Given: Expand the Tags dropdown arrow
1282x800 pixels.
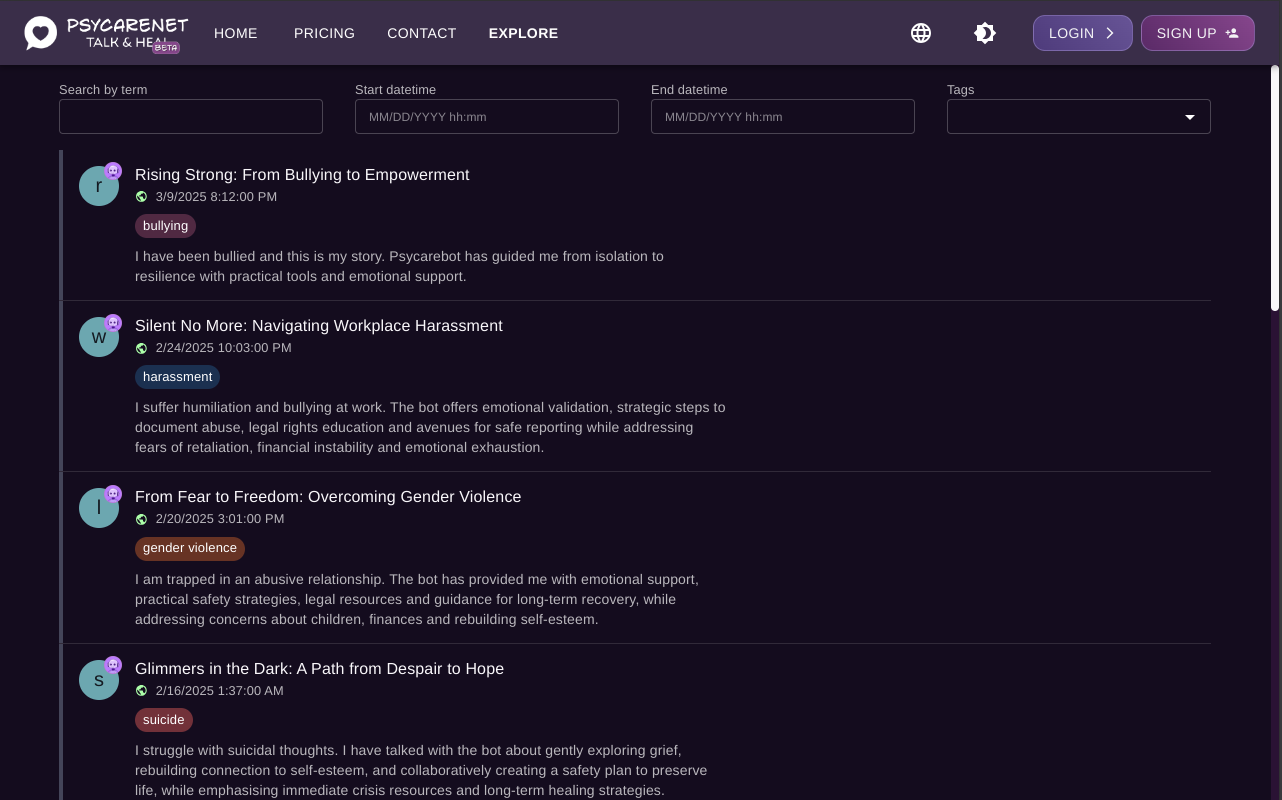Looking at the screenshot, I should 1190,117.
